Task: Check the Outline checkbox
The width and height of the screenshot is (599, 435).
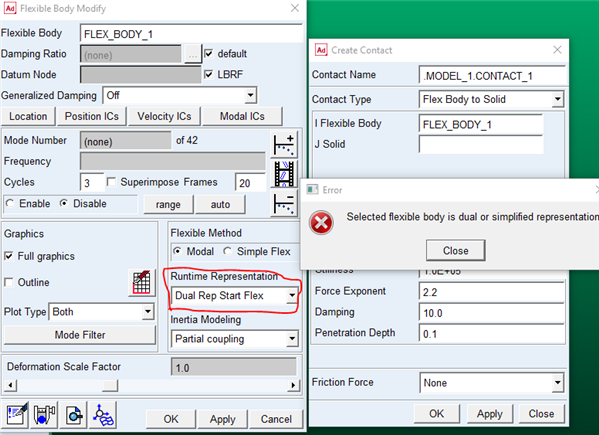Action: tap(8, 282)
